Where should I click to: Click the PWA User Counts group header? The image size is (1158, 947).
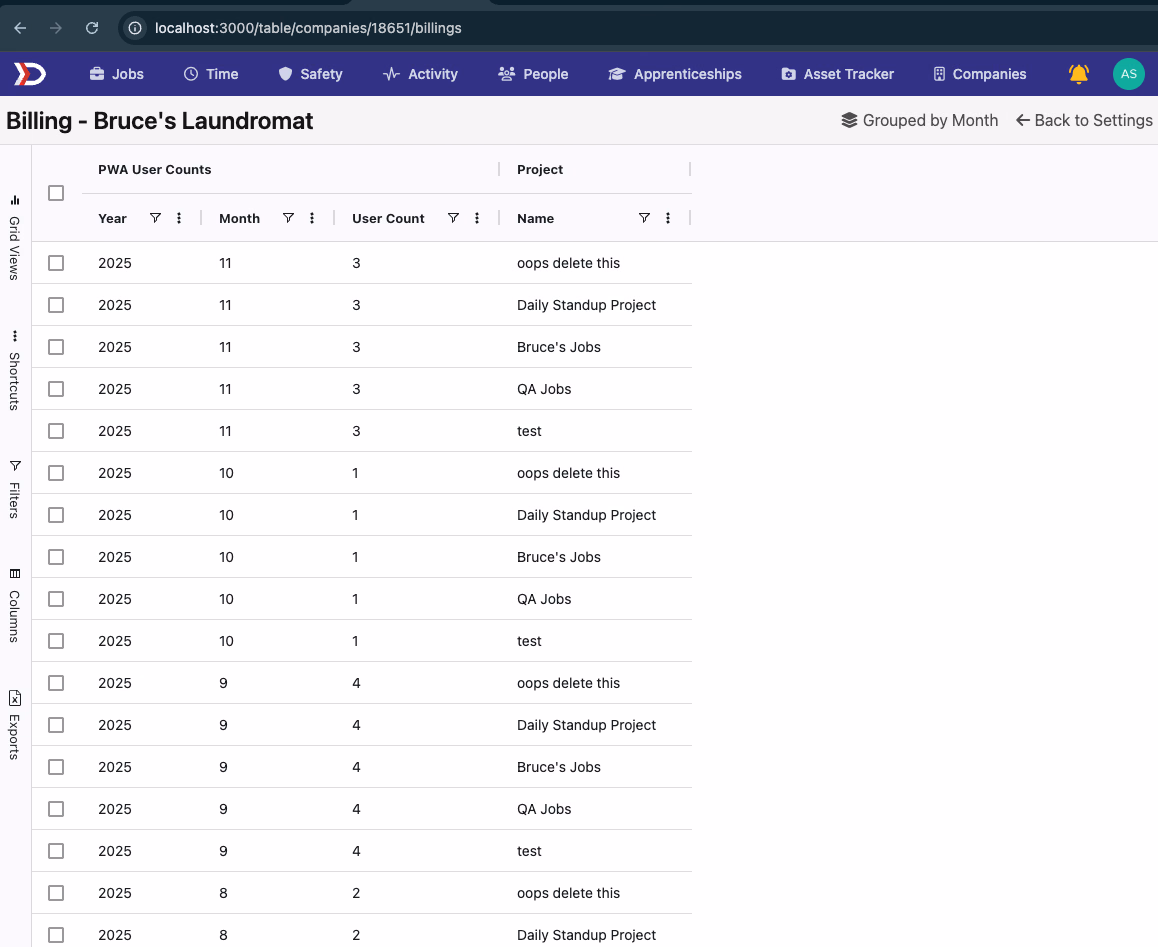pyautogui.click(x=154, y=169)
